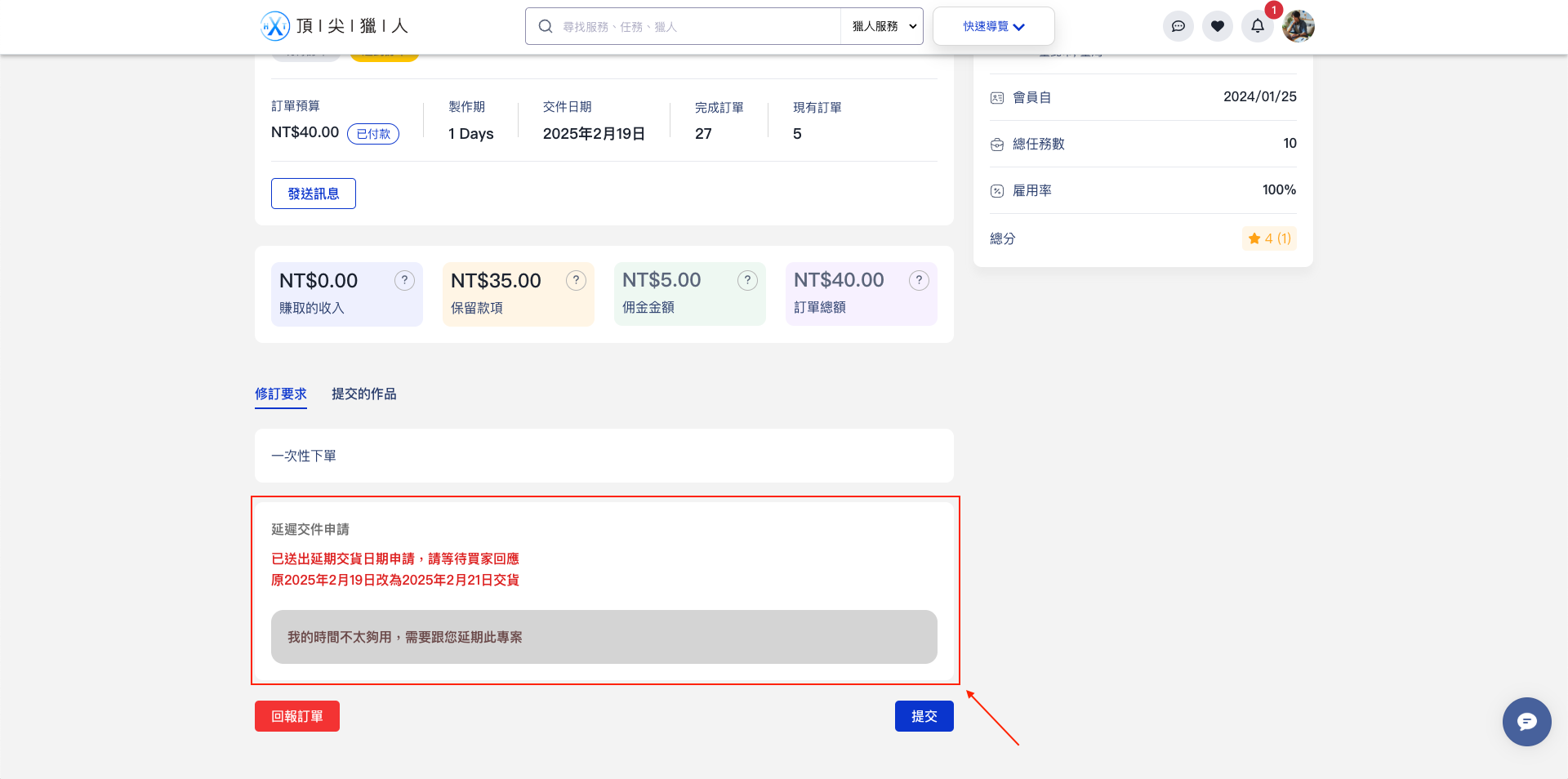This screenshot has width=1568, height=779.
Task: Click the 發送訊息 button
Action: [314, 194]
